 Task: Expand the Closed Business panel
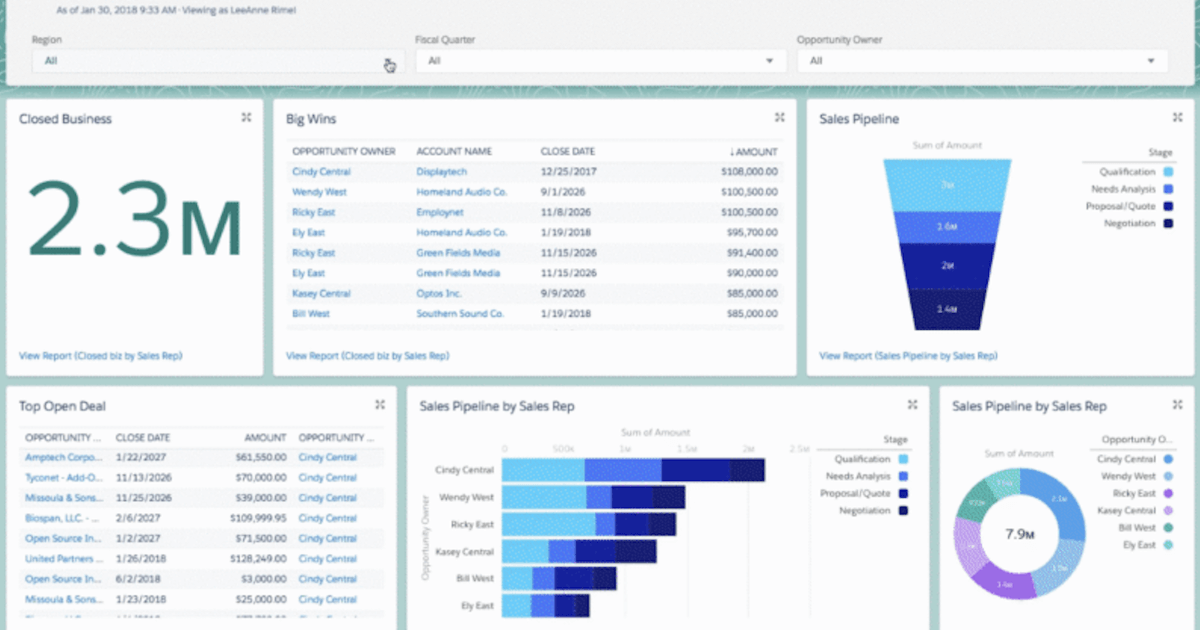pos(246,117)
